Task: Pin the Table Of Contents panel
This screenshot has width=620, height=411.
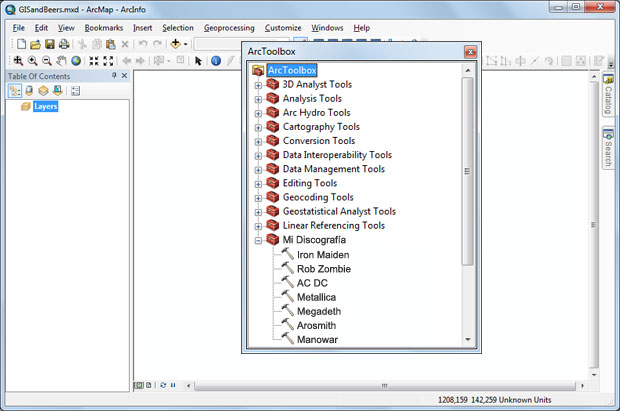Action: [x=114, y=76]
